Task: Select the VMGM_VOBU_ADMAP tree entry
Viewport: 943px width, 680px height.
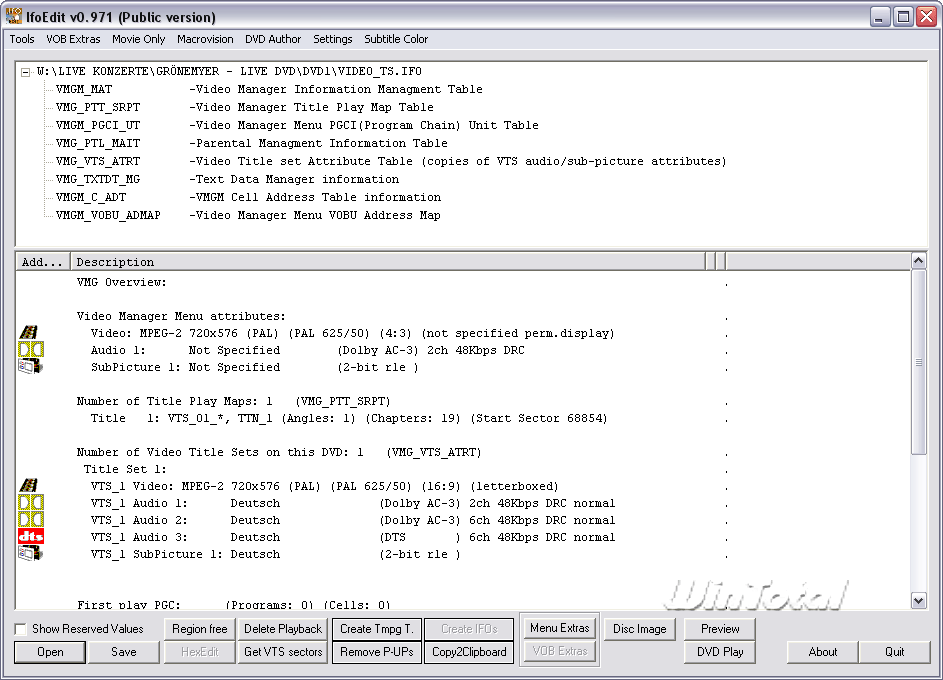Action: 107,215
